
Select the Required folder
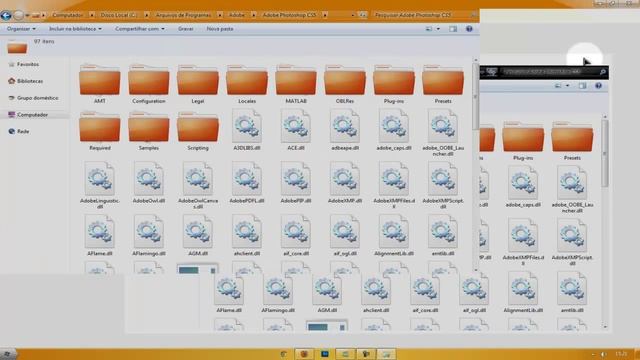pos(100,131)
